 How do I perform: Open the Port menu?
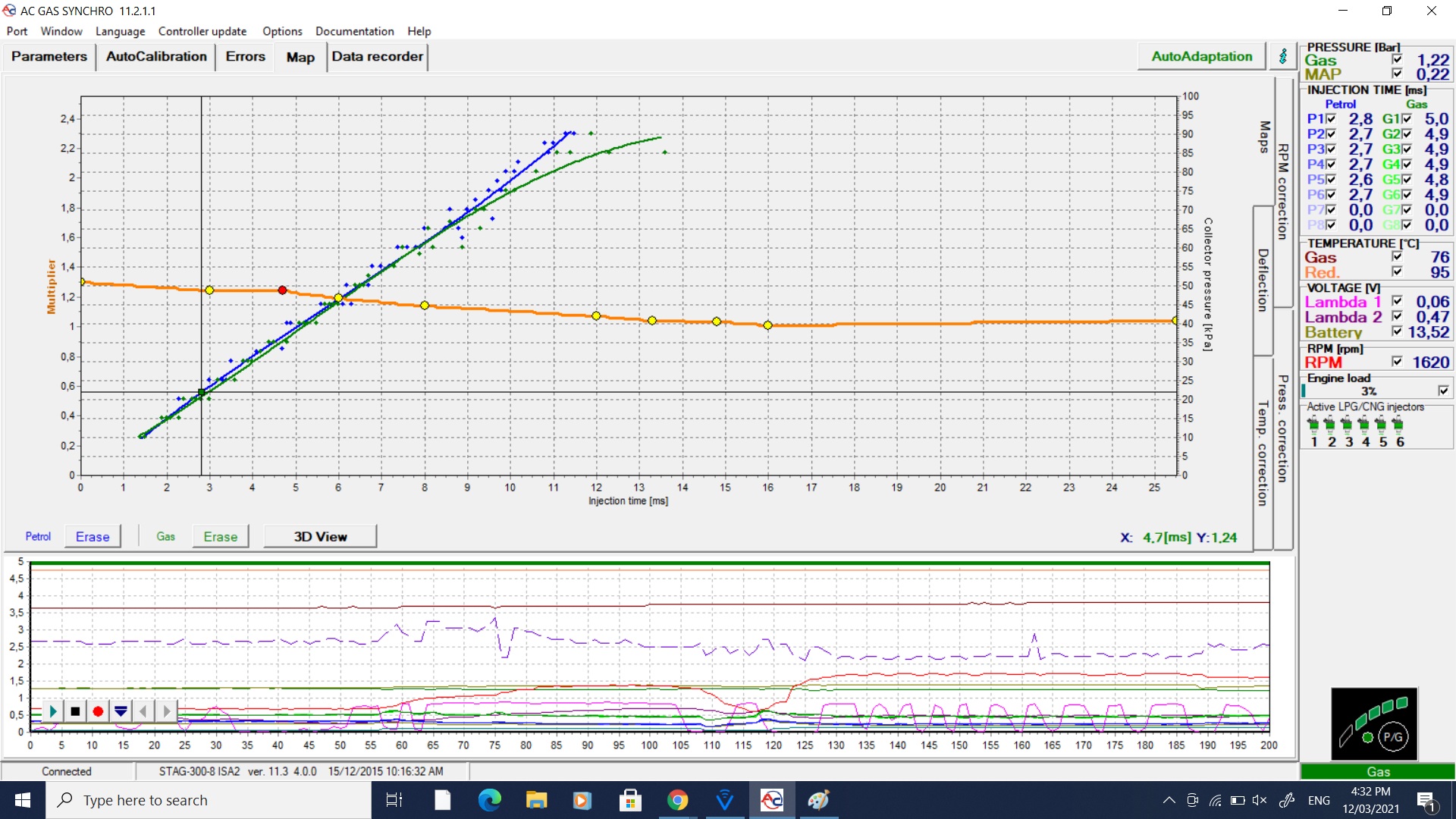point(17,31)
